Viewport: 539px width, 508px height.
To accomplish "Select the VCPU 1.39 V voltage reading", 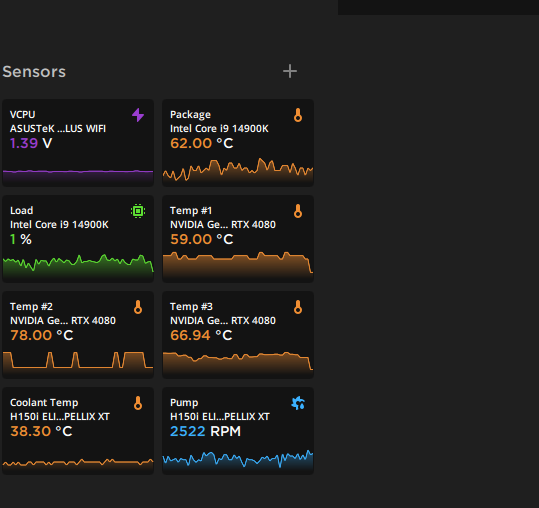I will click(31, 143).
